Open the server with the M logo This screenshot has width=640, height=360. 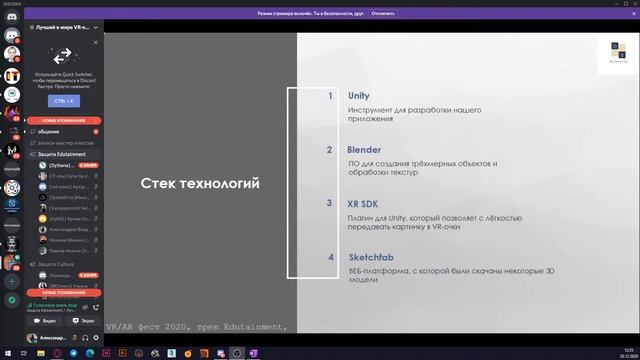tap(12, 151)
